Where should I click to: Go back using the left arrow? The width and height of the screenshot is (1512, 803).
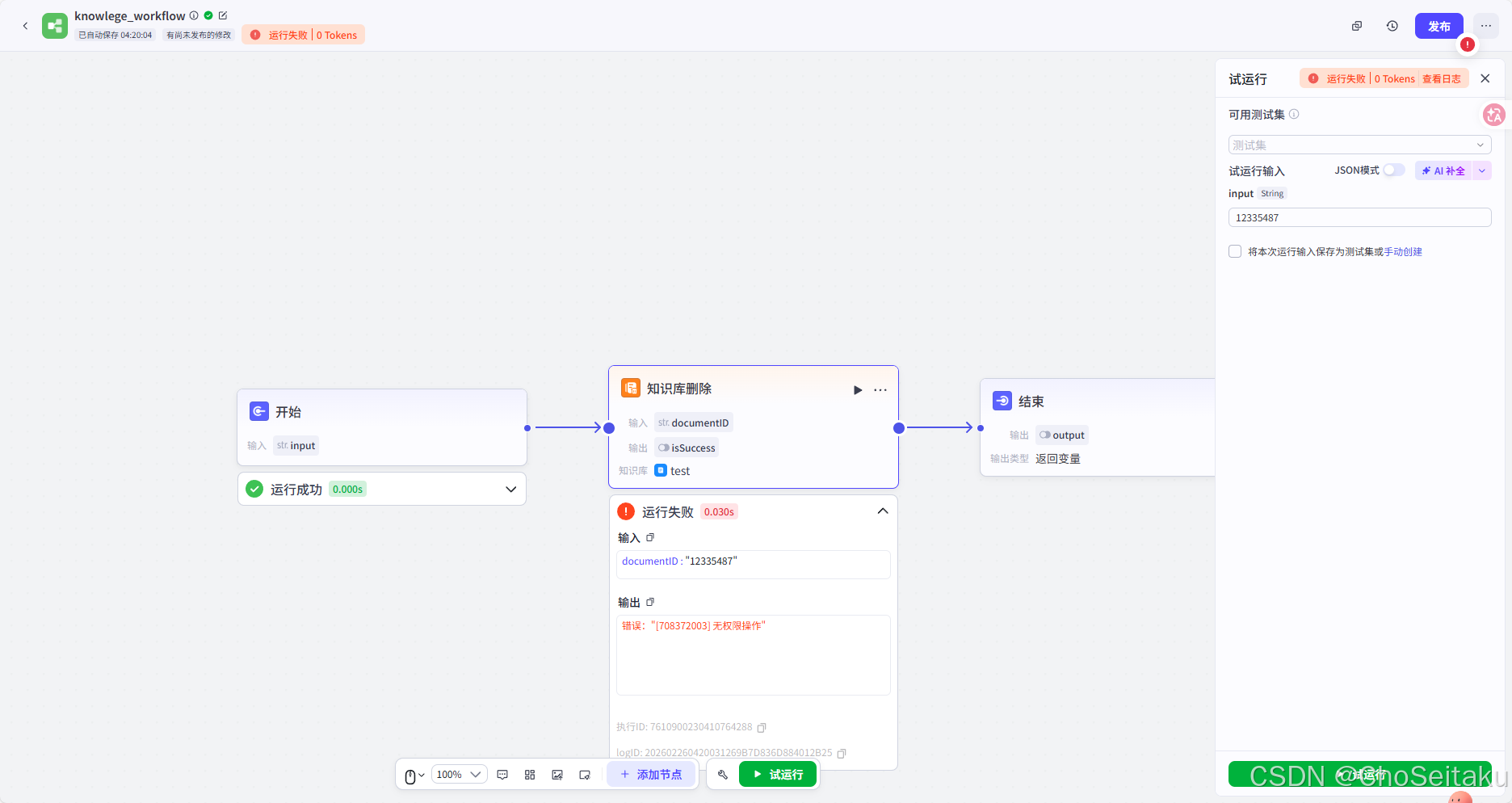25,26
